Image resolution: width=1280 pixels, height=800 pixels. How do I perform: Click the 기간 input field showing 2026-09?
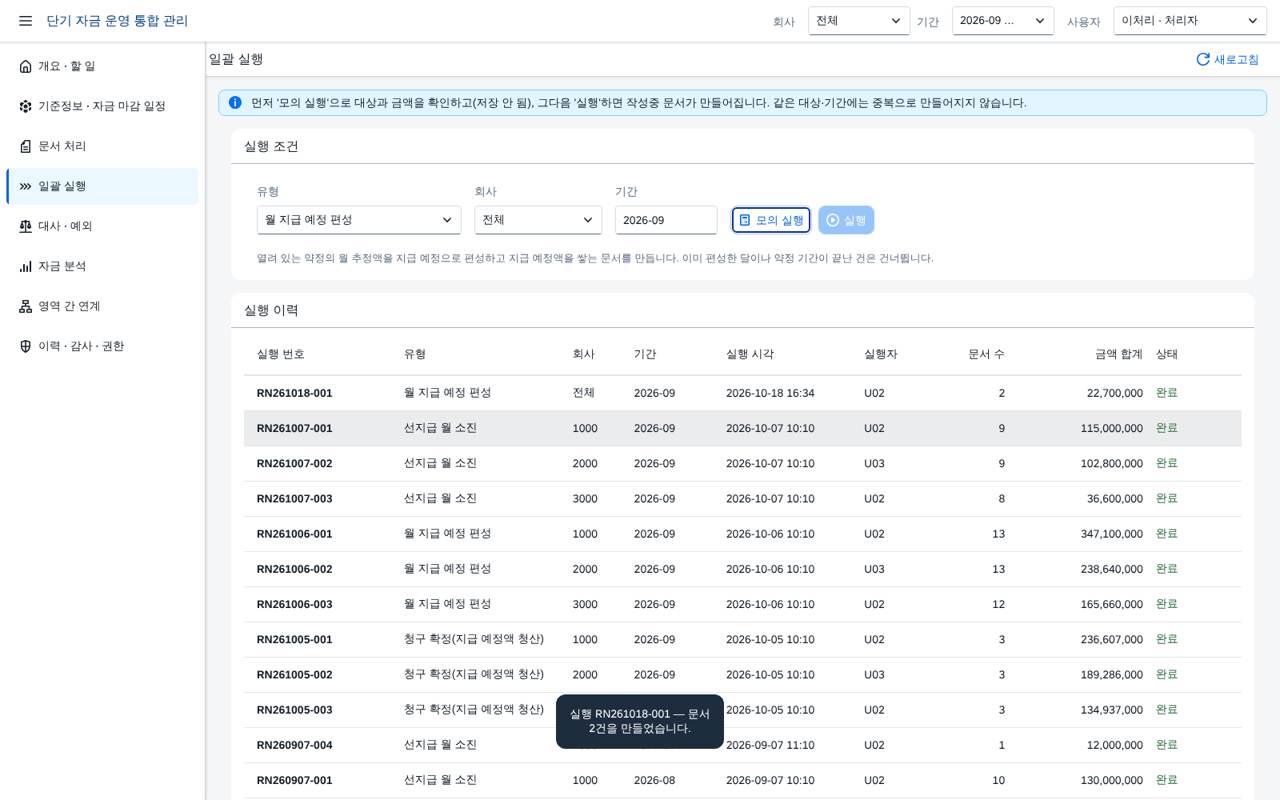pos(666,220)
